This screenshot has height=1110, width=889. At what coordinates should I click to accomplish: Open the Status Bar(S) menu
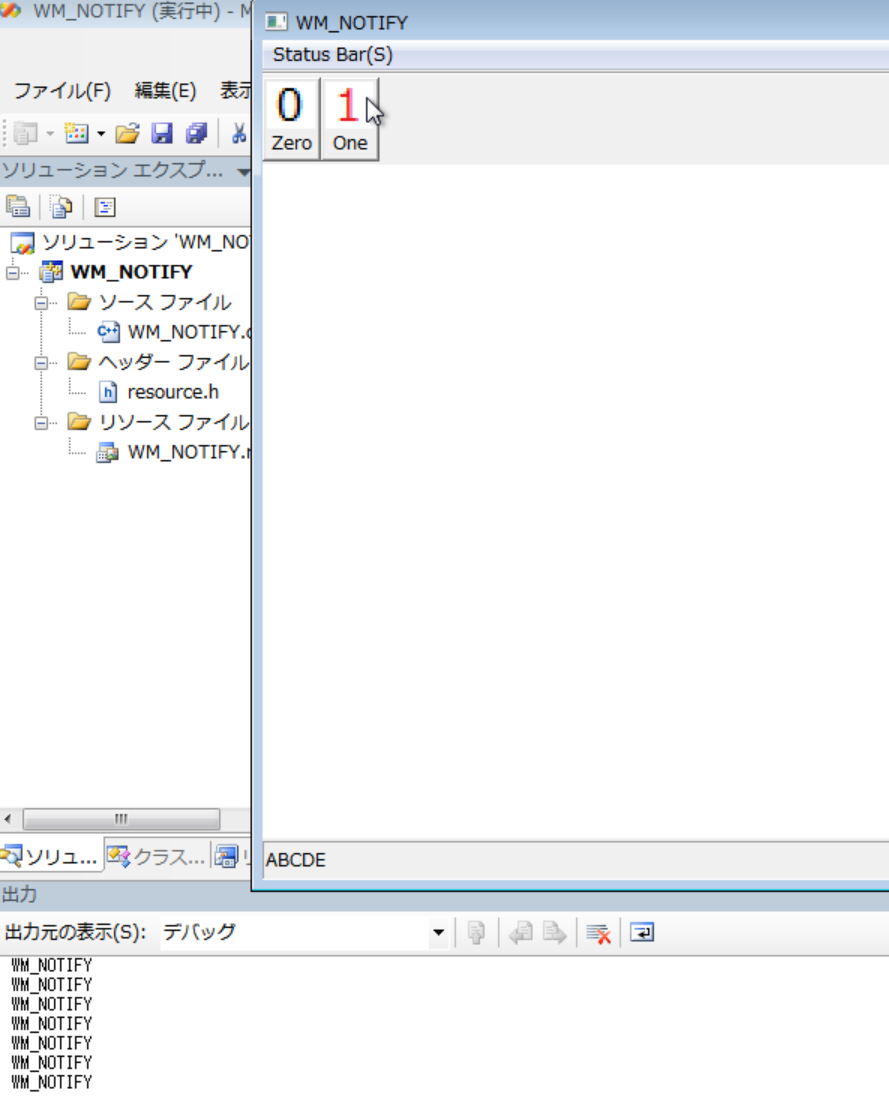point(333,55)
